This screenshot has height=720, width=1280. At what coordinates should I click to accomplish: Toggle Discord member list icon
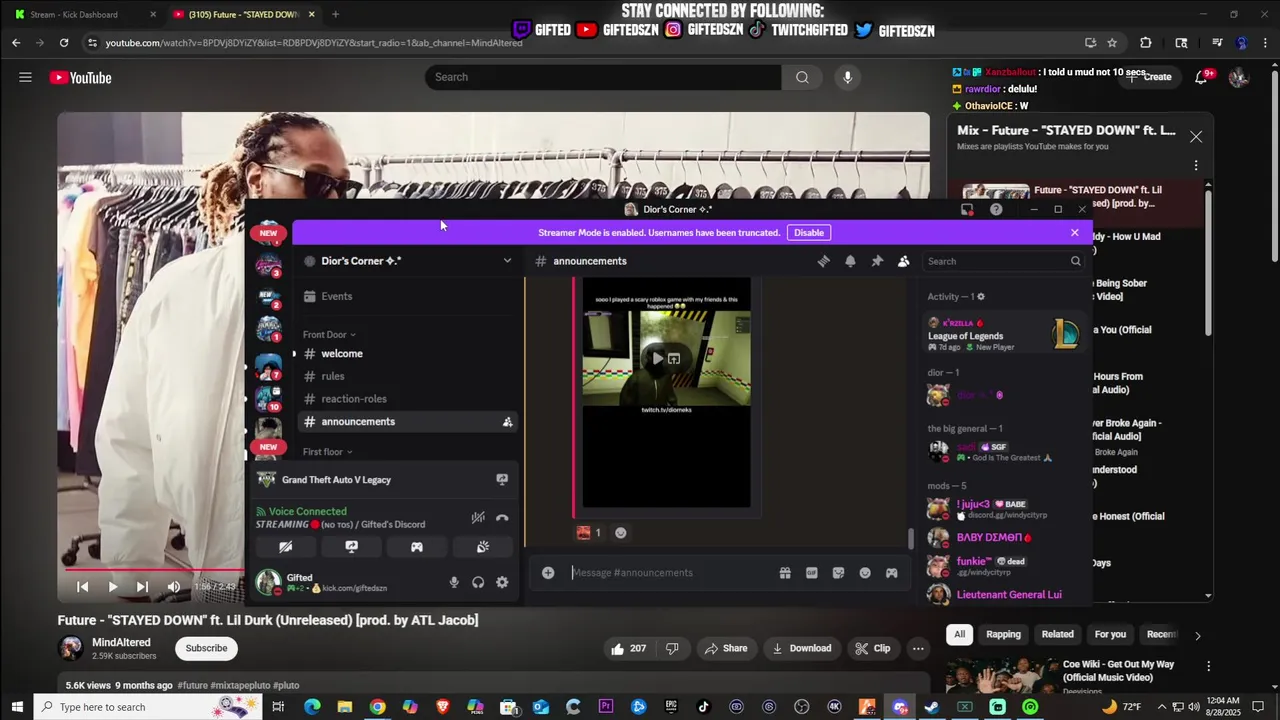click(x=903, y=261)
